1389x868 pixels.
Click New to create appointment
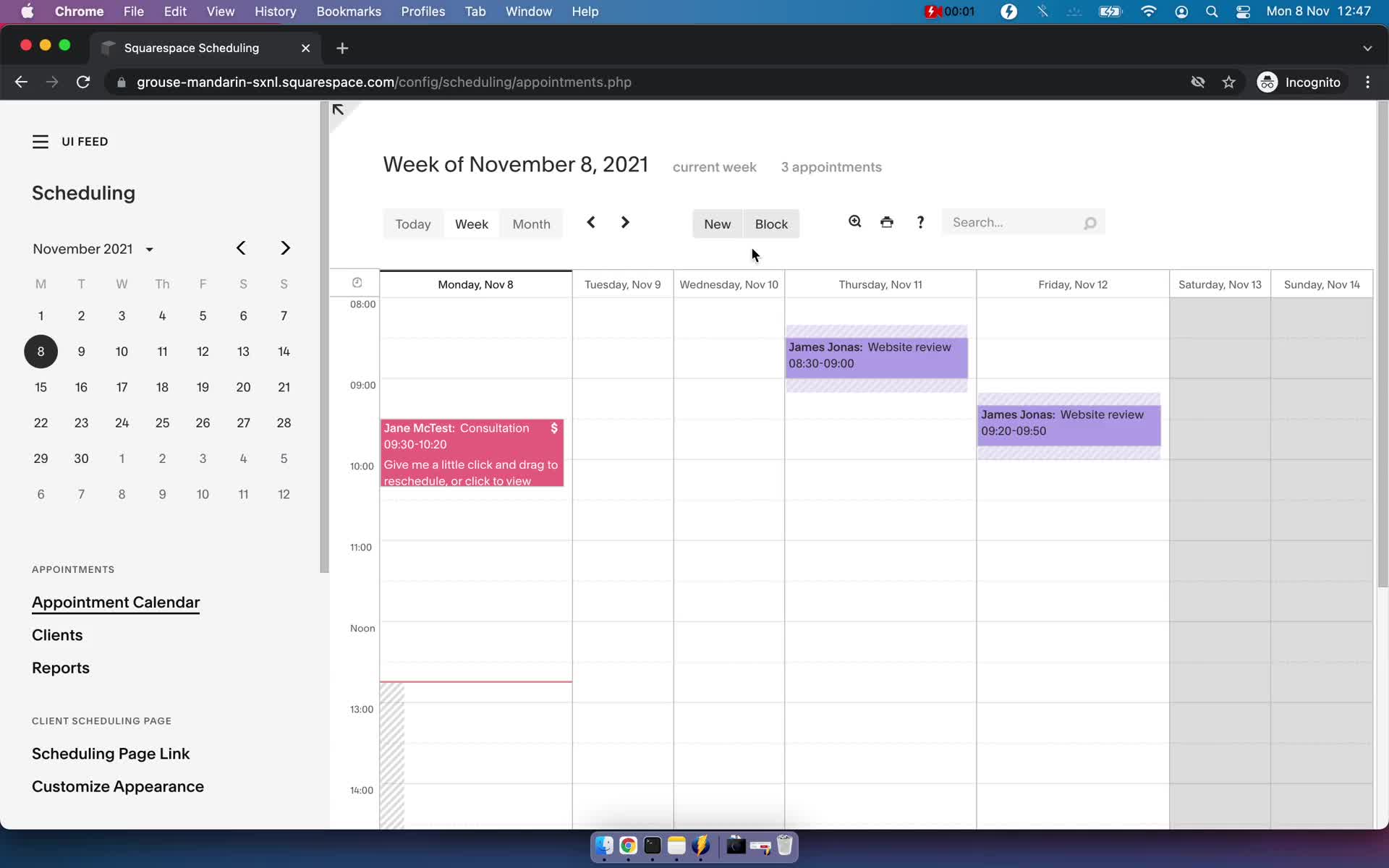pos(717,223)
